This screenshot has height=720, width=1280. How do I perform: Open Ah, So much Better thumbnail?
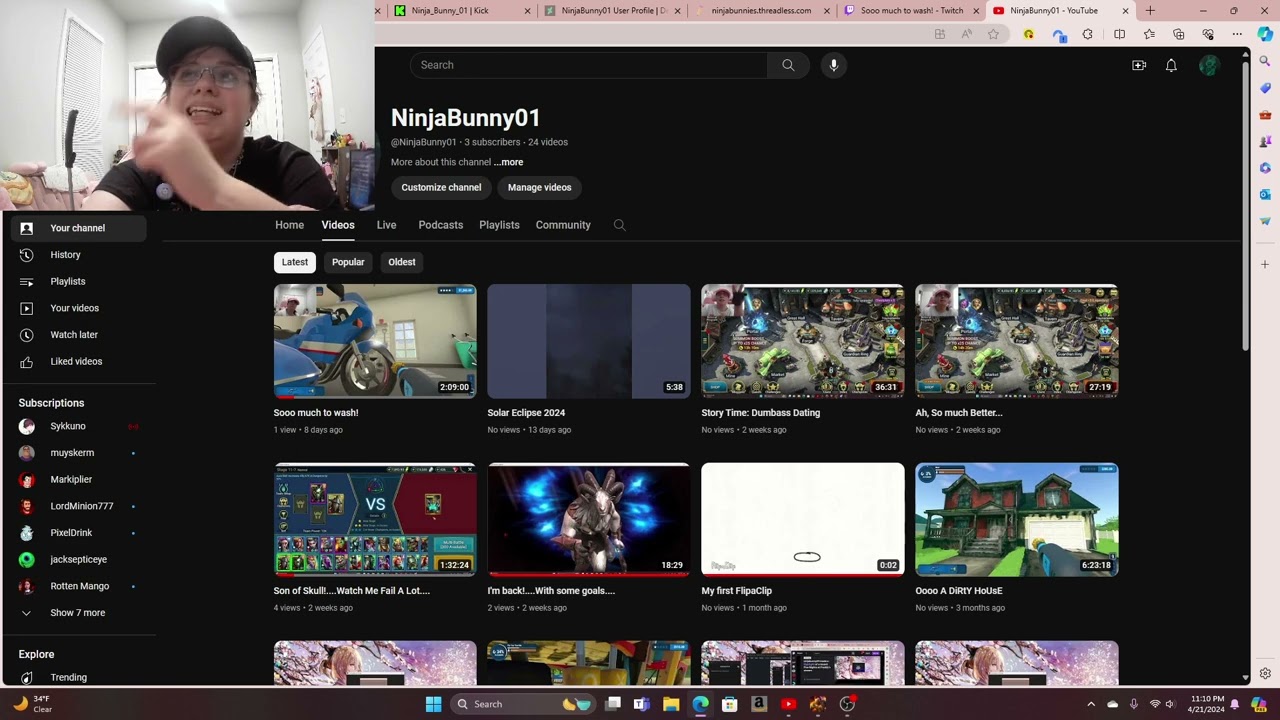pyautogui.click(x=1017, y=341)
